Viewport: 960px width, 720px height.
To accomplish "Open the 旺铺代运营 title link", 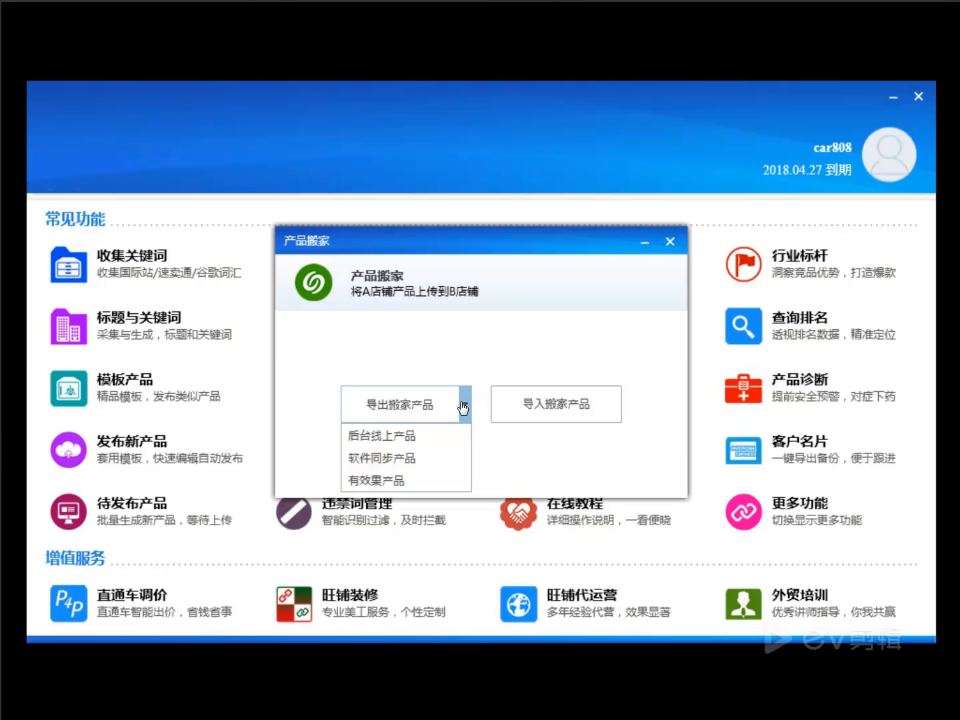I will [x=582, y=594].
